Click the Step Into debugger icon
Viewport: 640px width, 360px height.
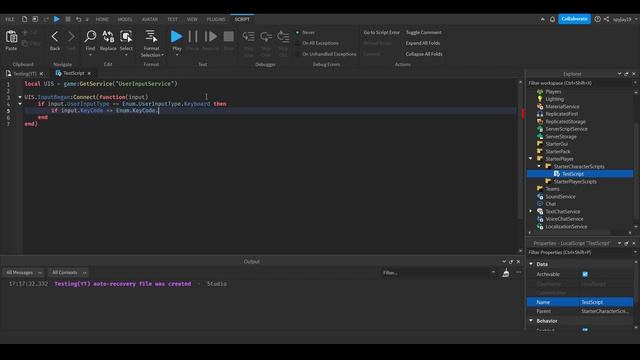(249, 37)
